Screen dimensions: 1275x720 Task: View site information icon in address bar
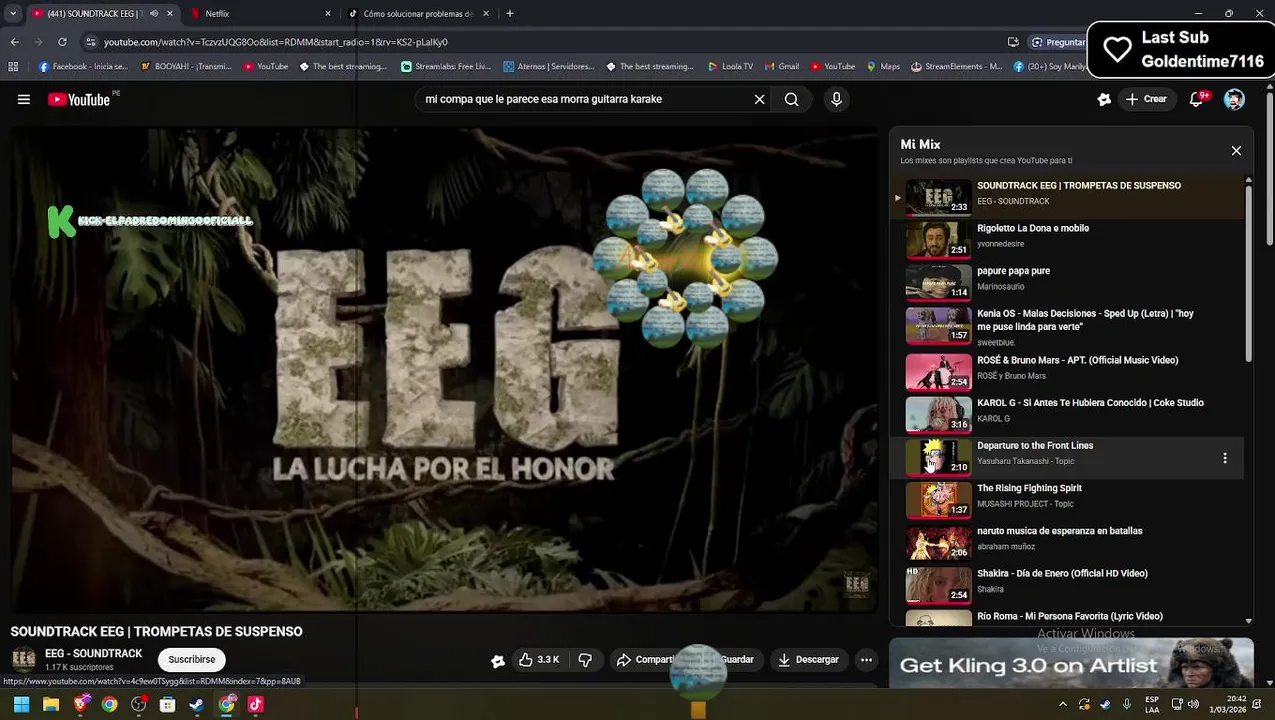point(91,42)
